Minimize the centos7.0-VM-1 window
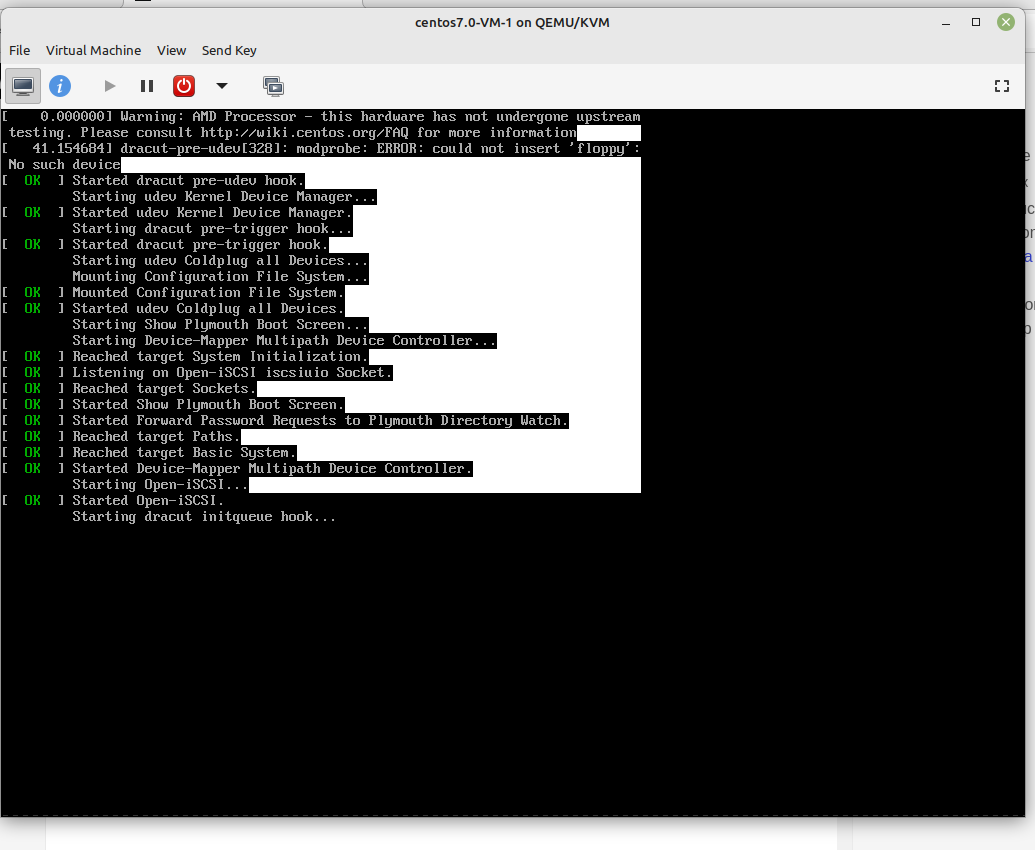Viewport: 1035px width, 850px height. pyautogui.click(x=946, y=22)
